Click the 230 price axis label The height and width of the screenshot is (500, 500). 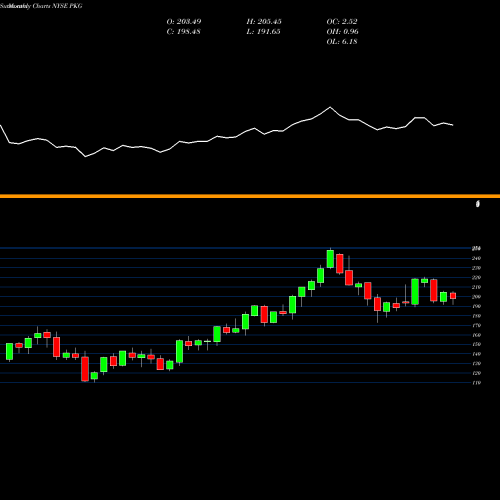477,268
